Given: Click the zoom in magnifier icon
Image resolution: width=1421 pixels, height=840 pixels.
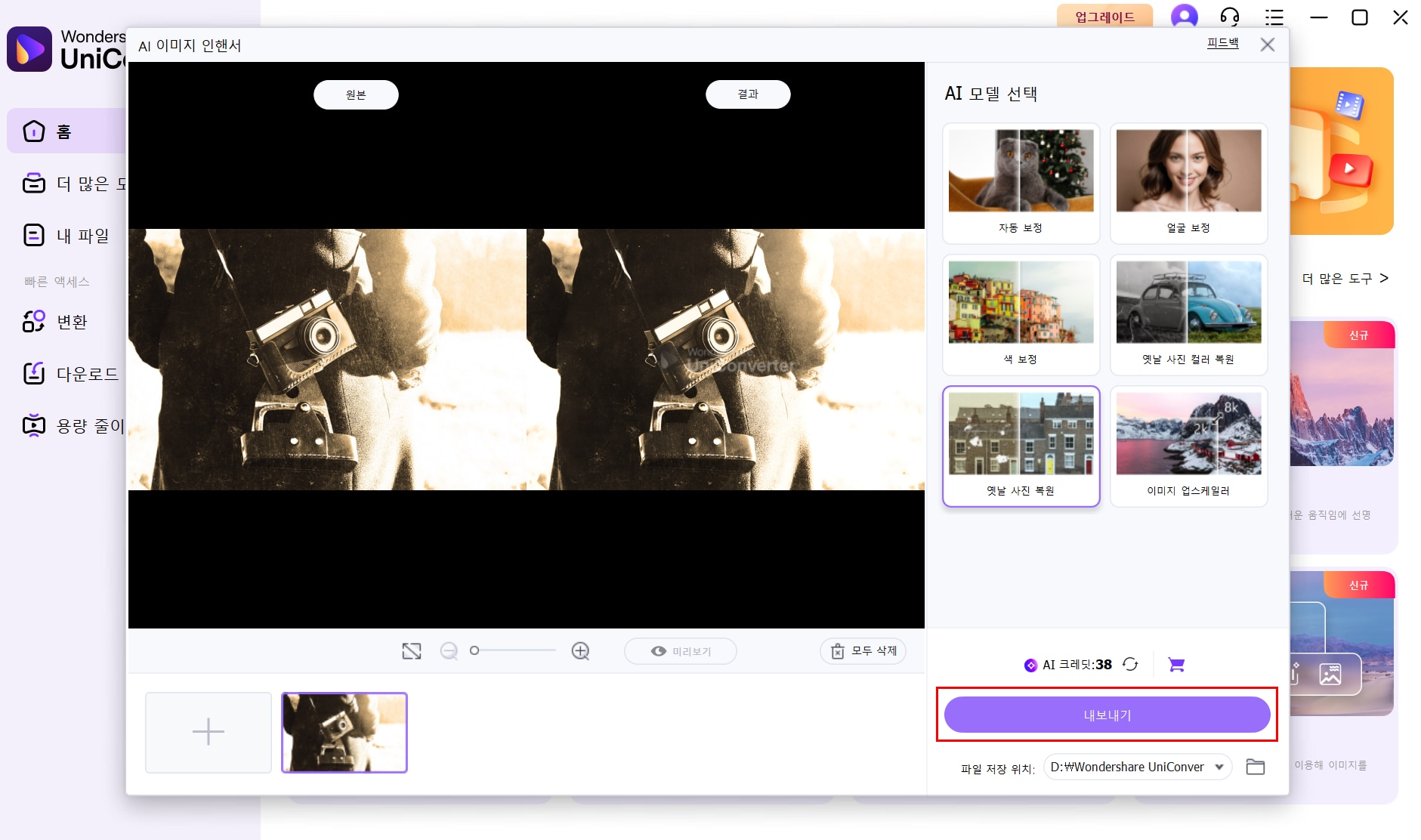Looking at the screenshot, I should (580, 651).
